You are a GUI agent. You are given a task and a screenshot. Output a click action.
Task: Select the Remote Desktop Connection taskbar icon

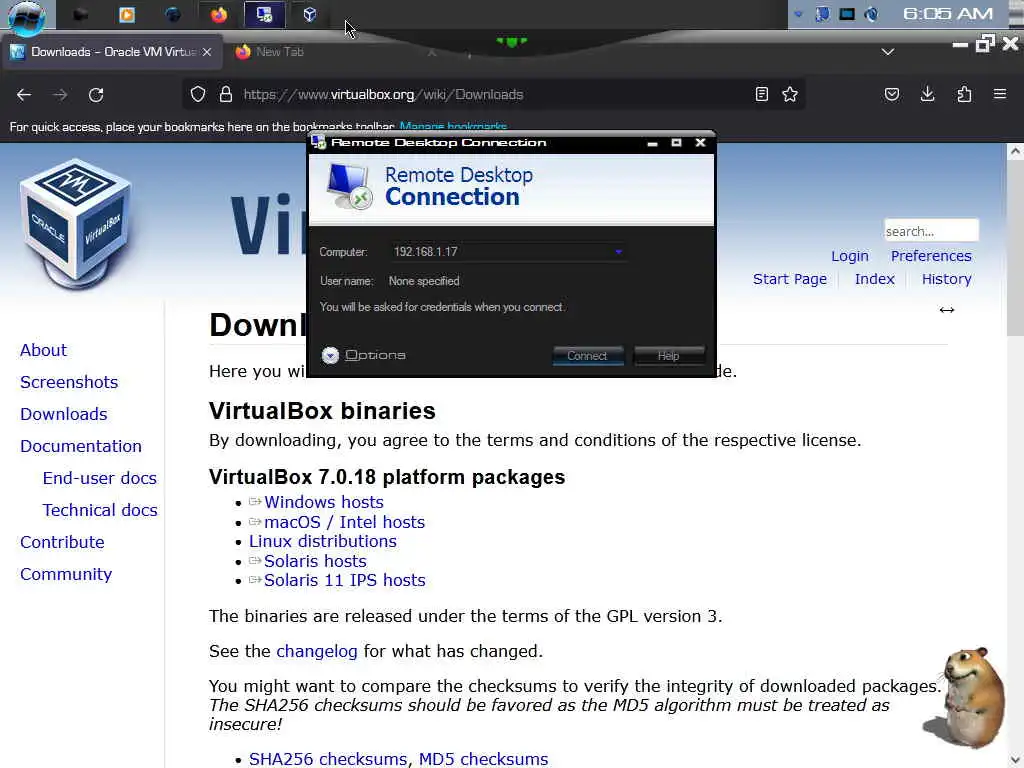(264, 14)
